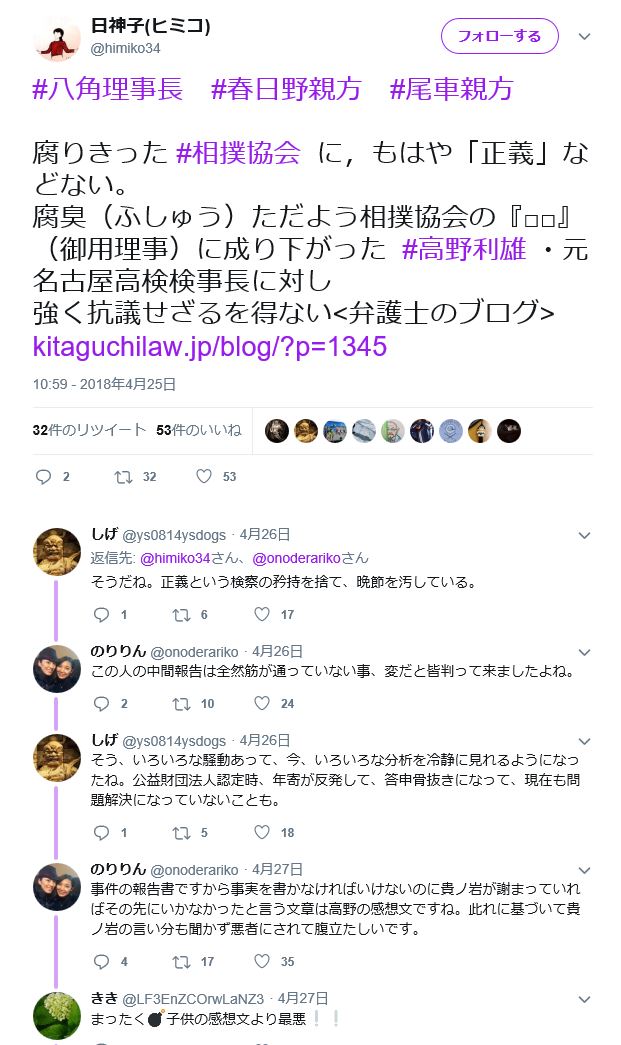
Task: View the 32件のリツイート list
Action: tap(89, 430)
